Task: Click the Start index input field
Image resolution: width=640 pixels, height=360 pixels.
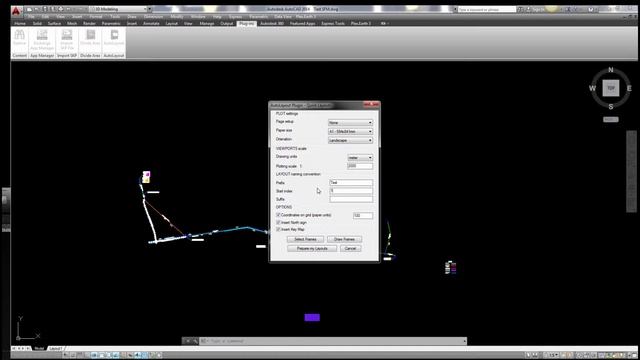Action: [351, 191]
